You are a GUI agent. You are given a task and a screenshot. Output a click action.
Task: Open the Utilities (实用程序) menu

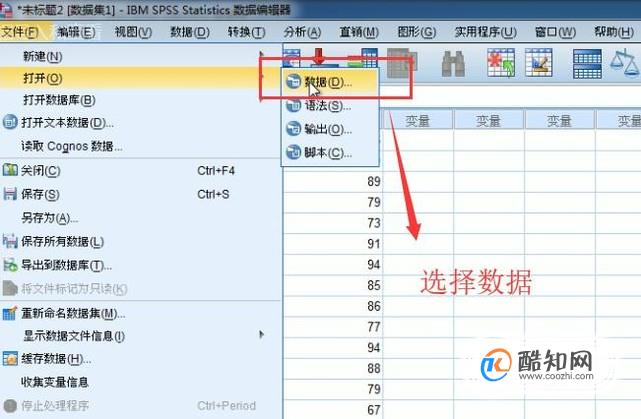click(486, 32)
